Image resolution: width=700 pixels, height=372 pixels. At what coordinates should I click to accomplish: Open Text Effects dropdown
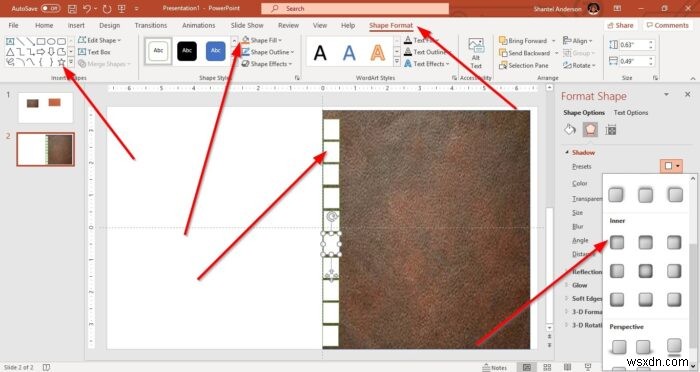(x=426, y=64)
